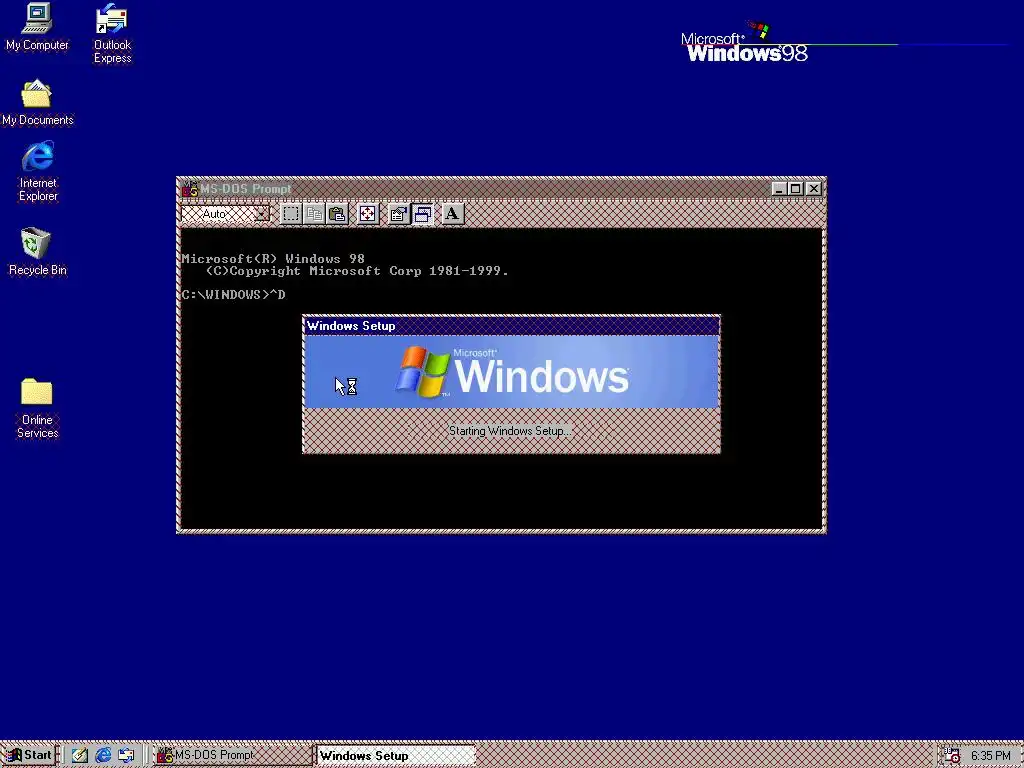Maximize the MS-DOS Prompt window
This screenshot has height=768, width=1024.
pyautogui.click(x=795, y=189)
